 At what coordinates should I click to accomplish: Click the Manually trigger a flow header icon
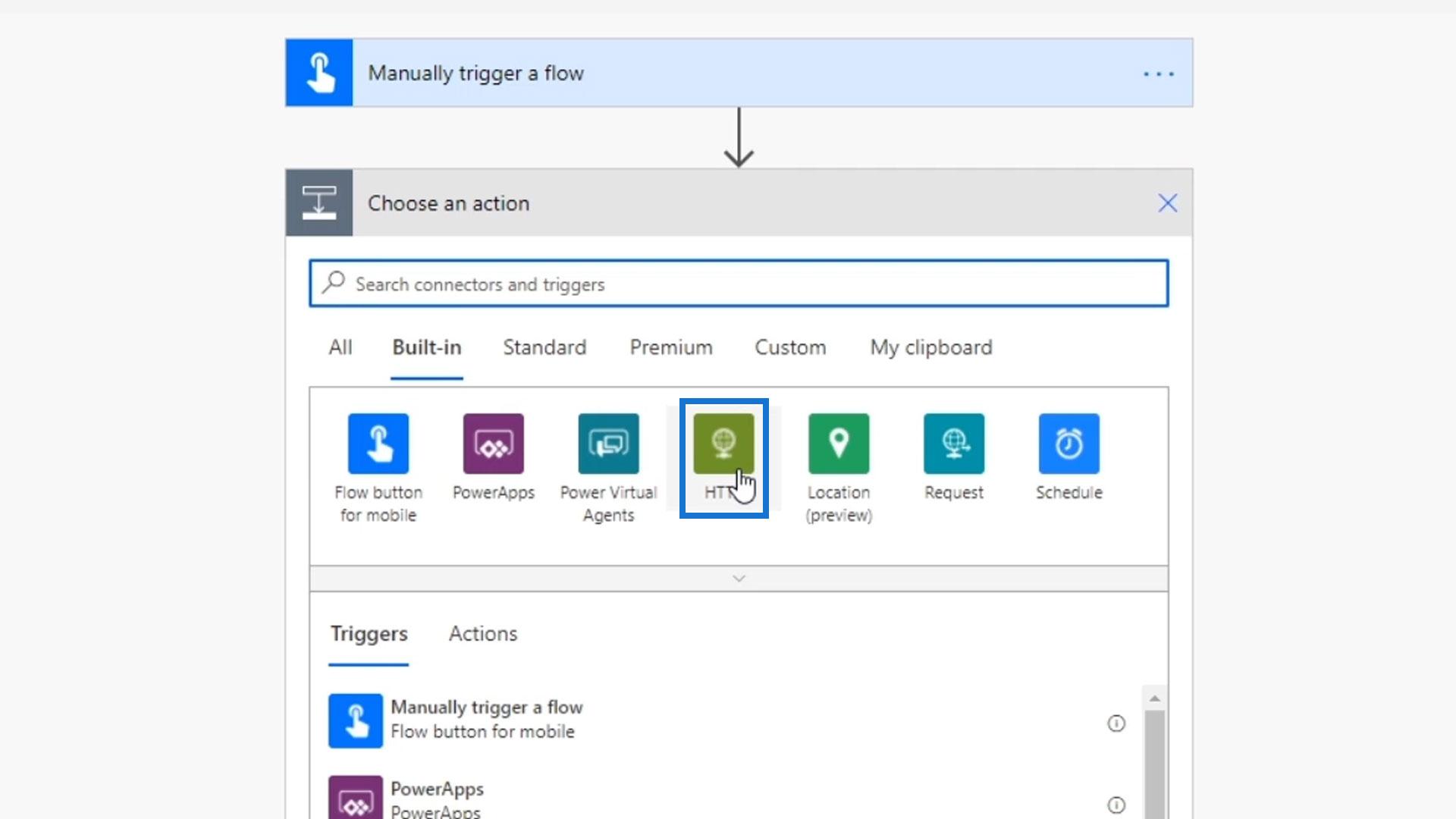319,73
